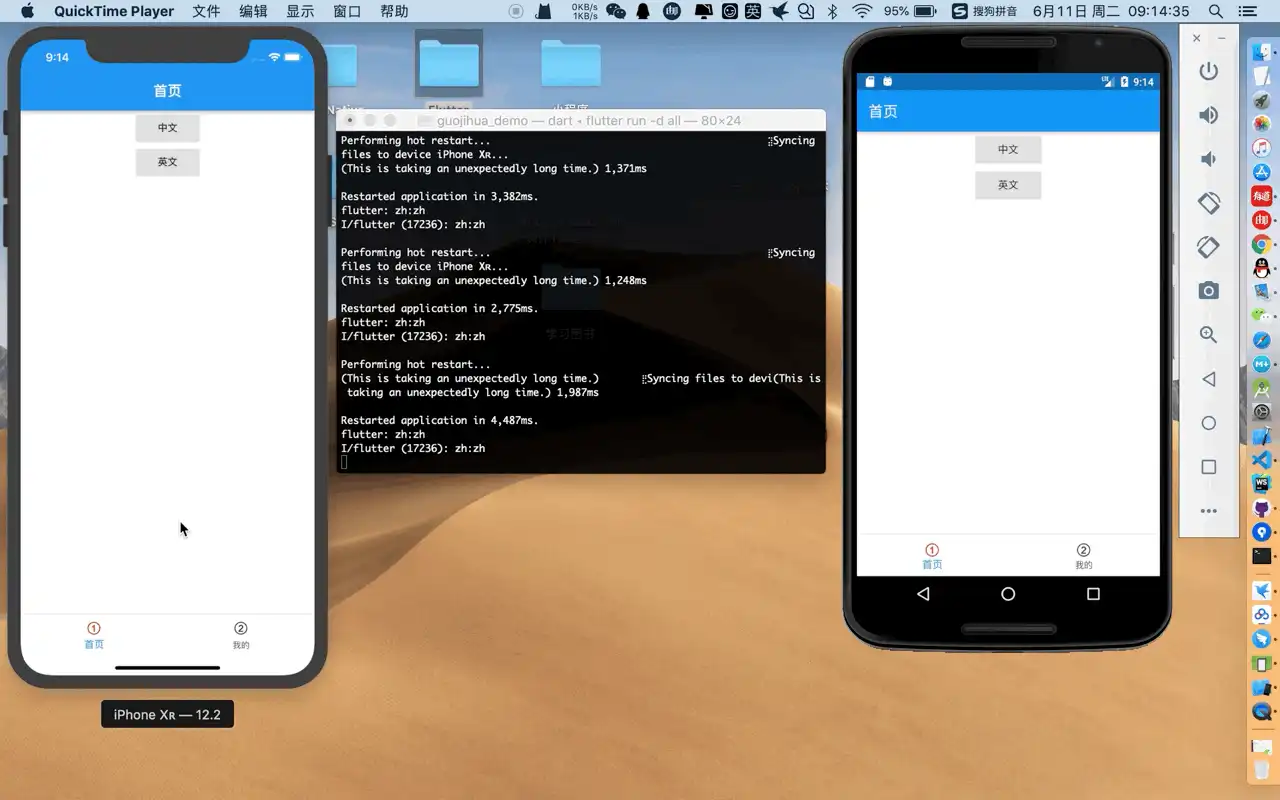Open the 搜狗拼音 input method dropdown
Screen dimensions: 1280x800
tap(985, 11)
